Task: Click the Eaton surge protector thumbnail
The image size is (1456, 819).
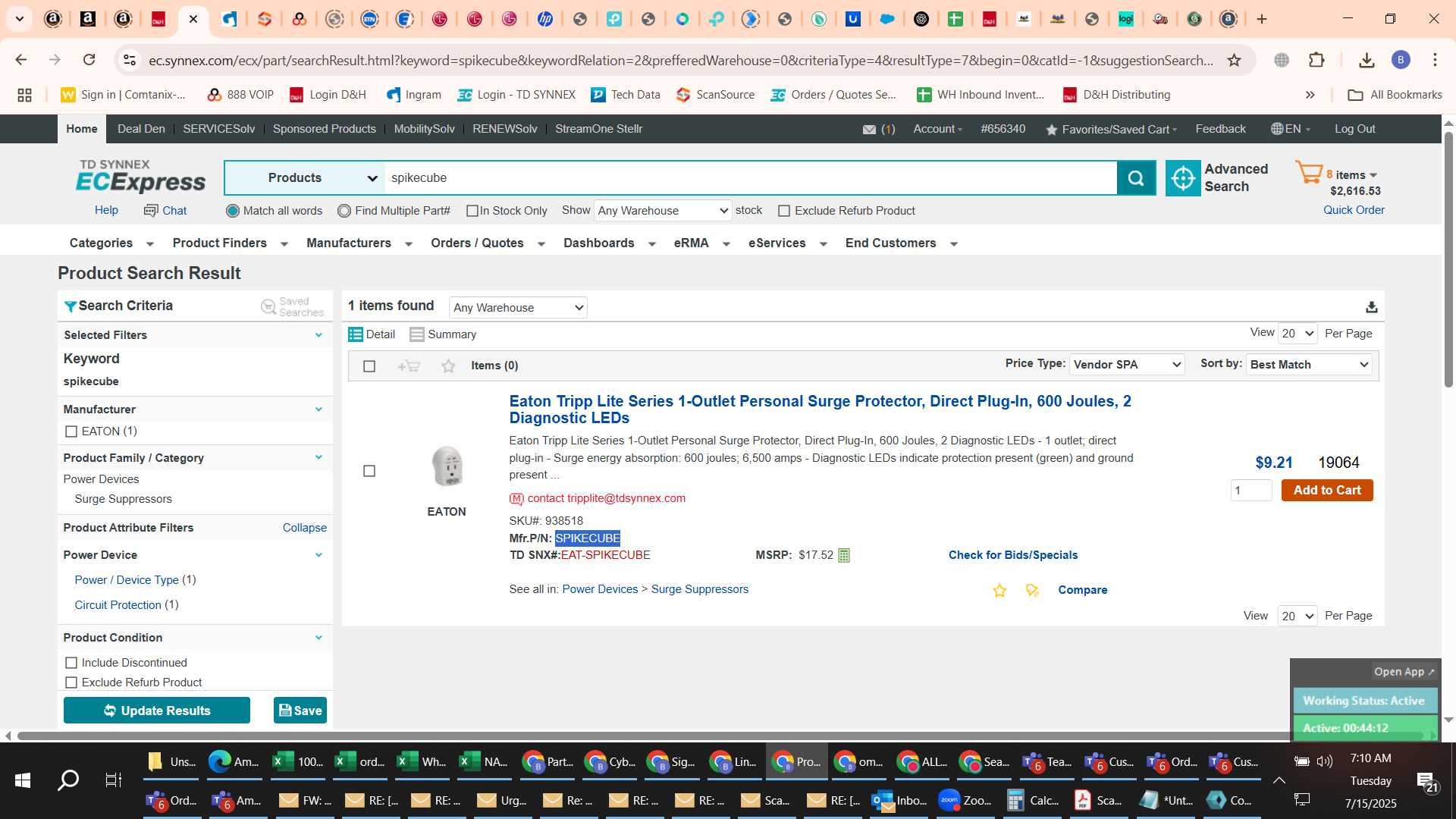Action: (x=447, y=466)
